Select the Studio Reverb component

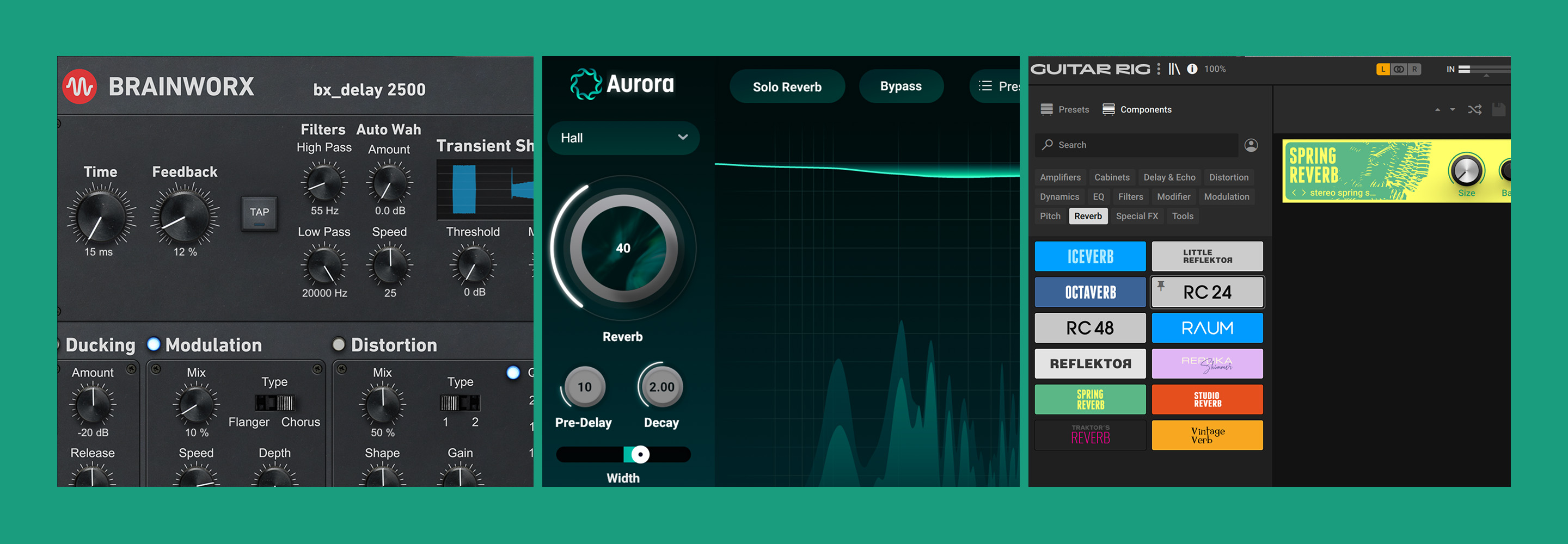(x=1207, y=399)
